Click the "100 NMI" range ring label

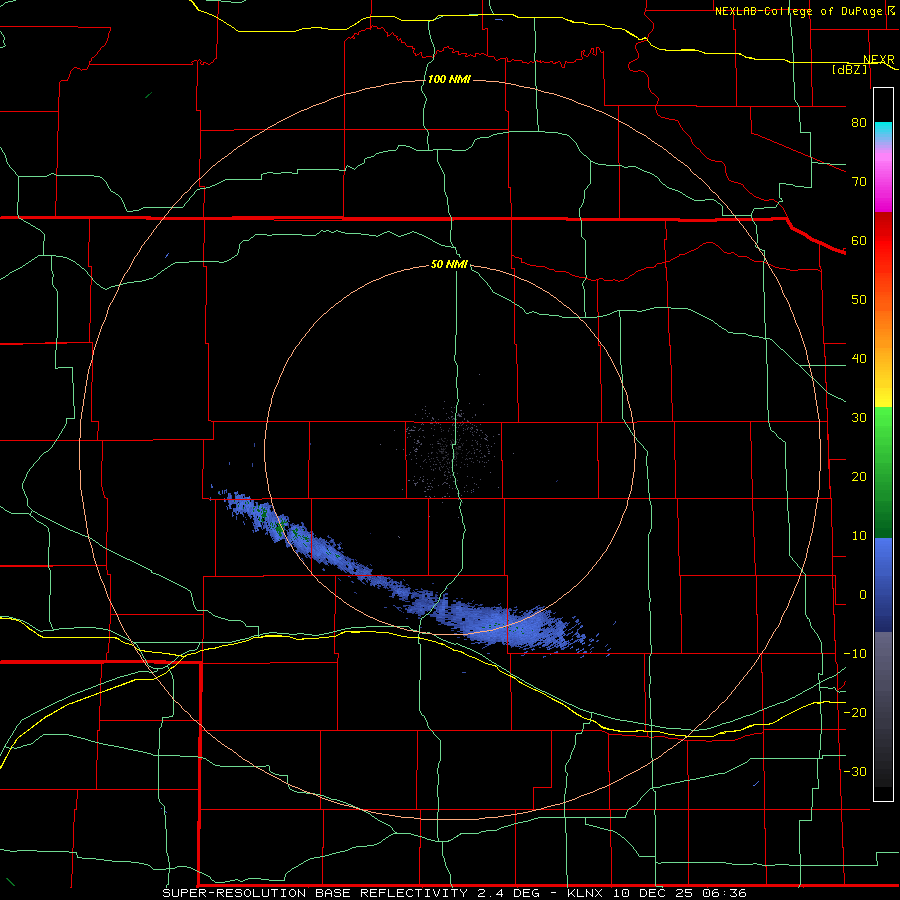pyautogui.click(x=449, y=79)
